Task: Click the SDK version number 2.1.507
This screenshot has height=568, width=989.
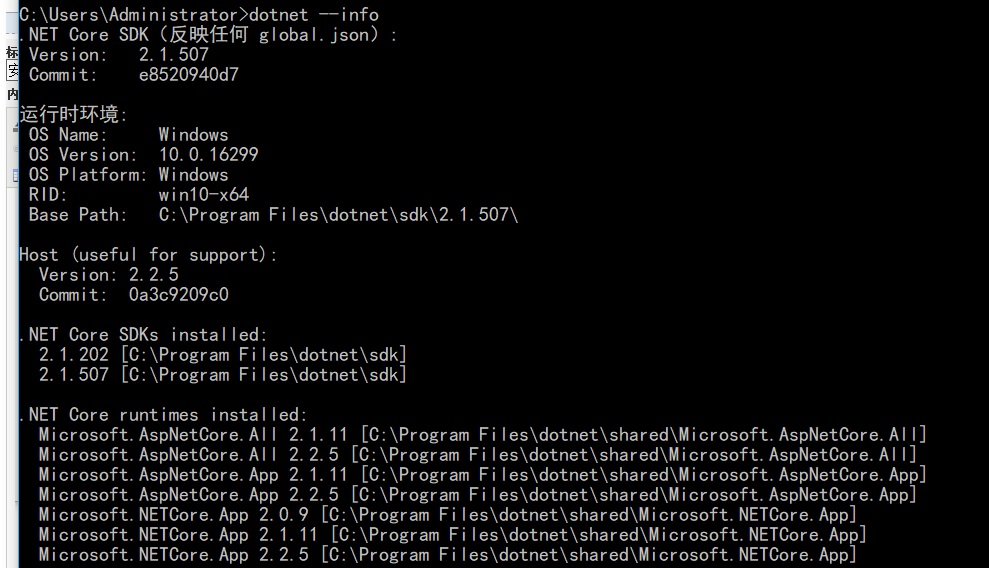Action: [x=173, y=54]
